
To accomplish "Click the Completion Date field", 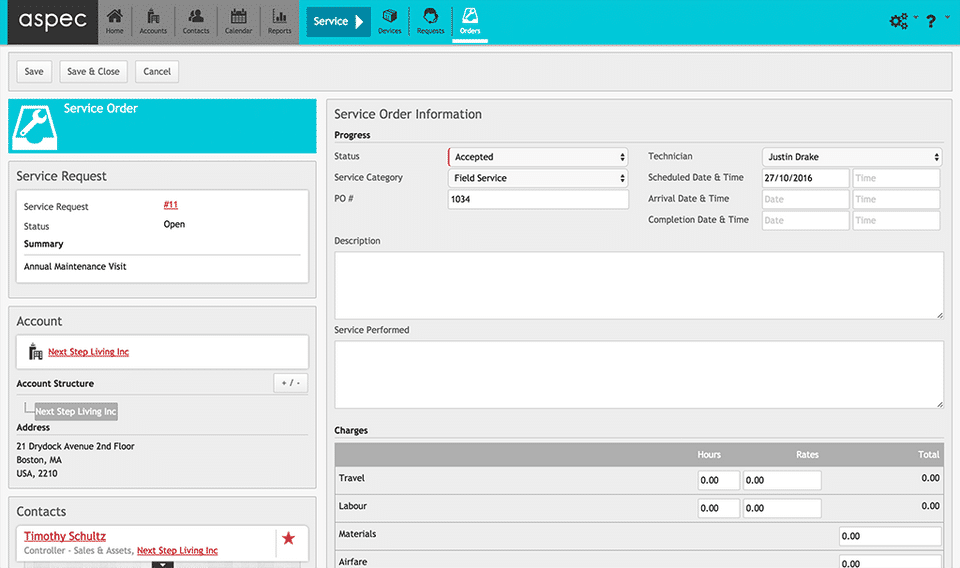I will click(x=806, y=220).
